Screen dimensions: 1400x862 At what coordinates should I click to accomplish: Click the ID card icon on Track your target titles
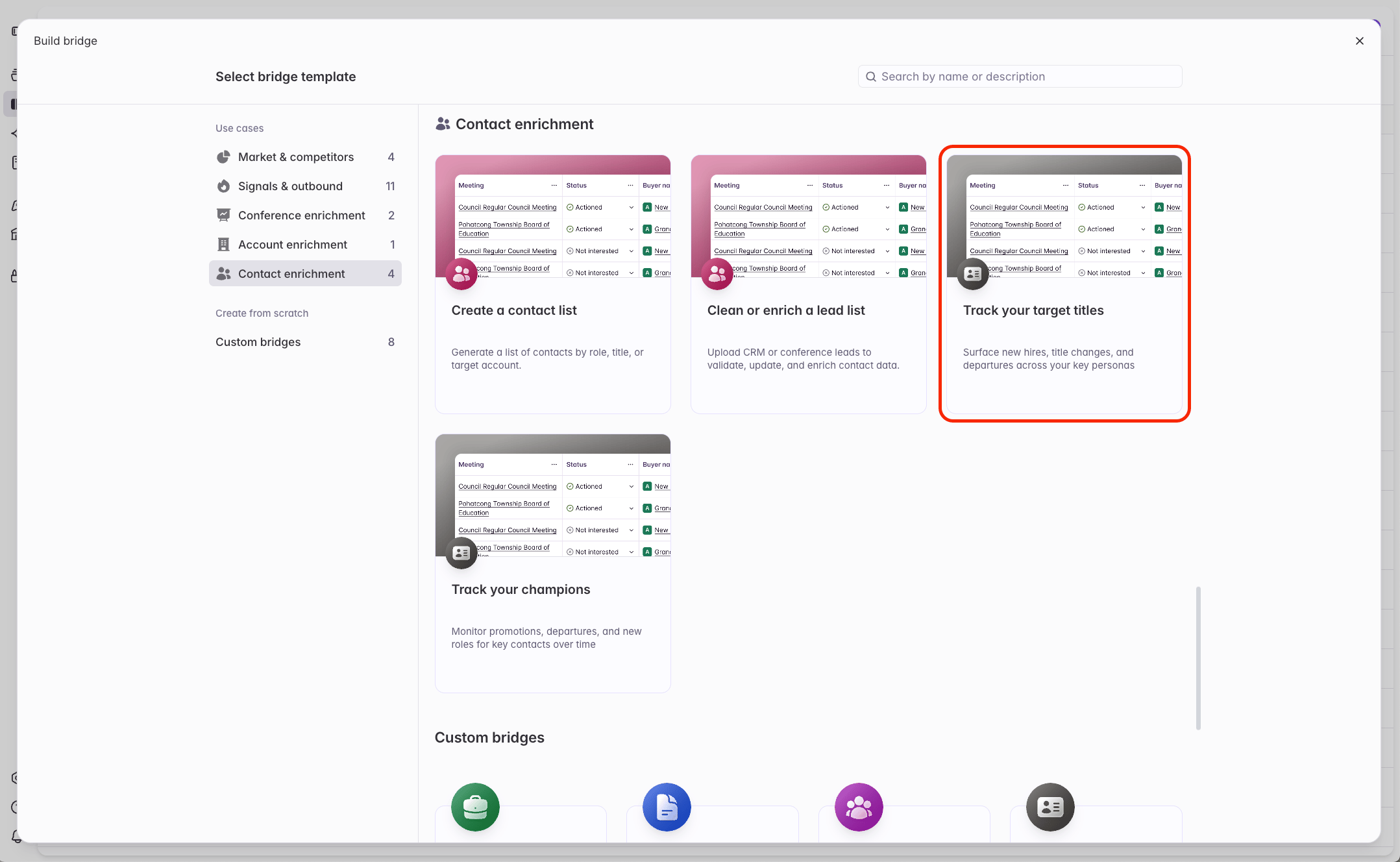point(973,274)
